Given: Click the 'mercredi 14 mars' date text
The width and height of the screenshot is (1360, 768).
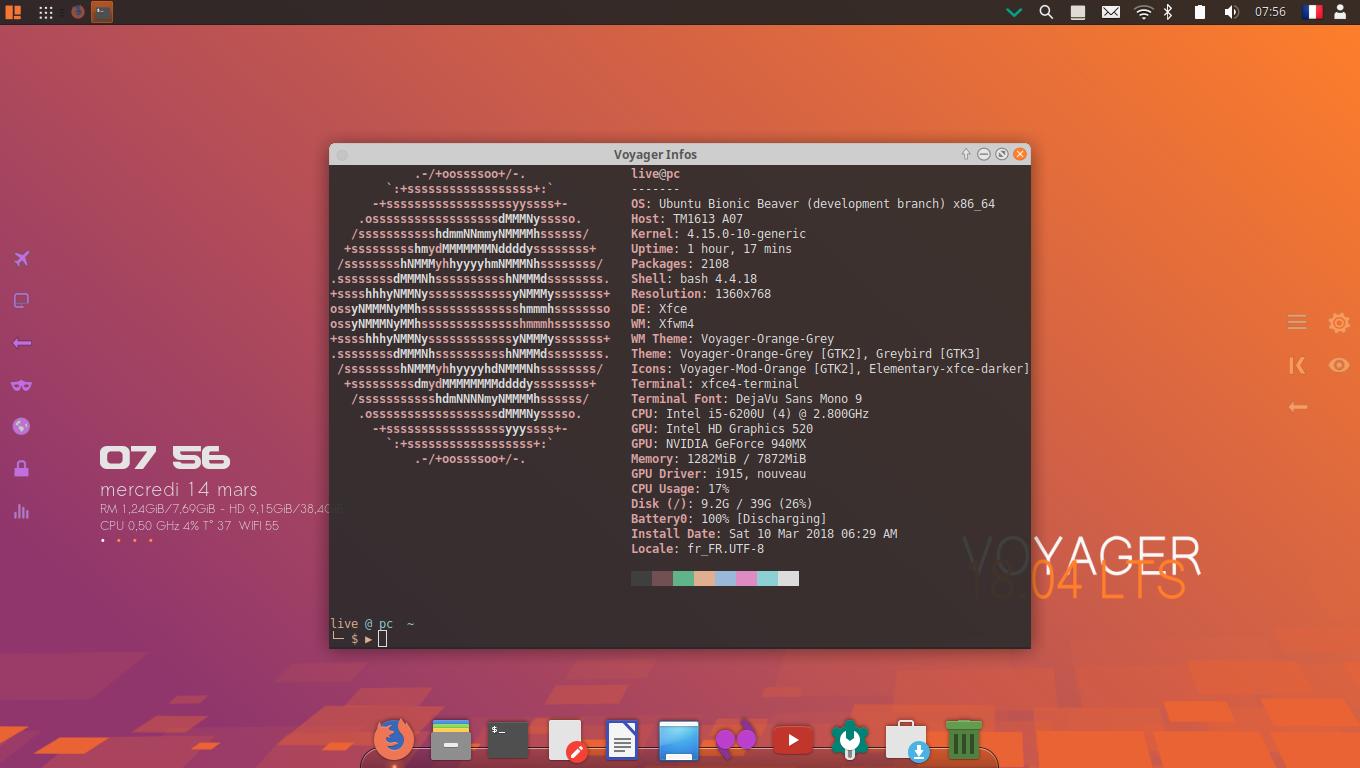Looking at the screenshot, I should point(179,490).
